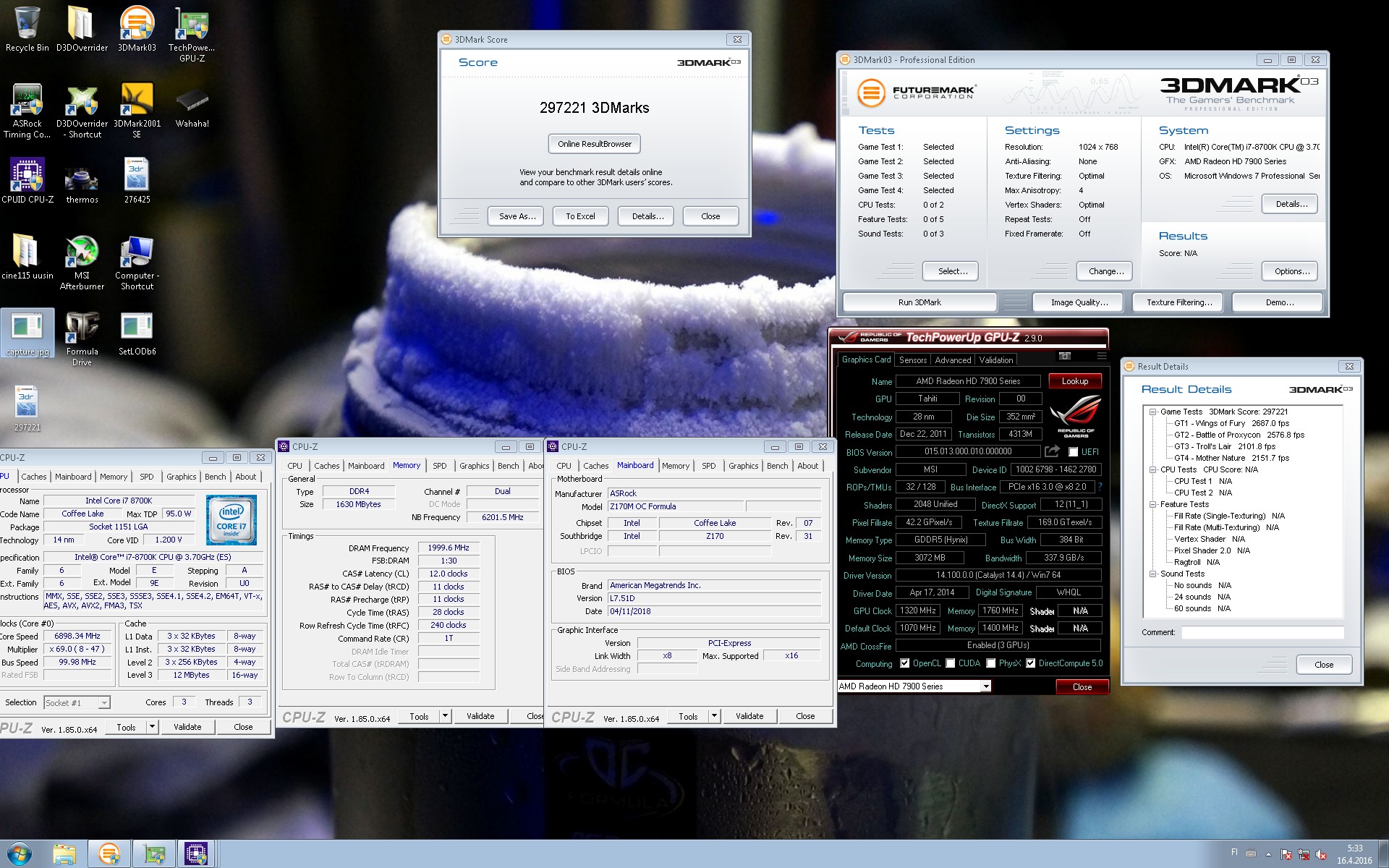Select GT1 - Wings of Fury result row
1389x868 pixels.
(x=1231, y=423)
